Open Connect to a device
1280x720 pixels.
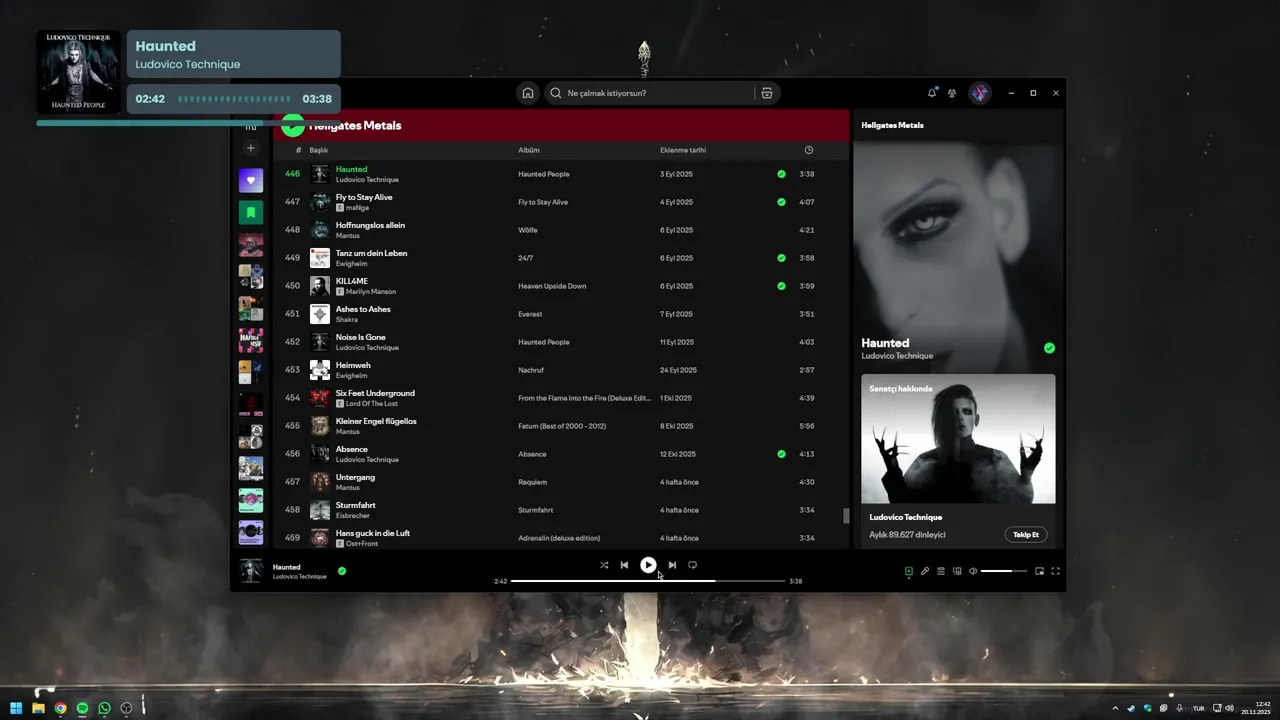(957, 571)
